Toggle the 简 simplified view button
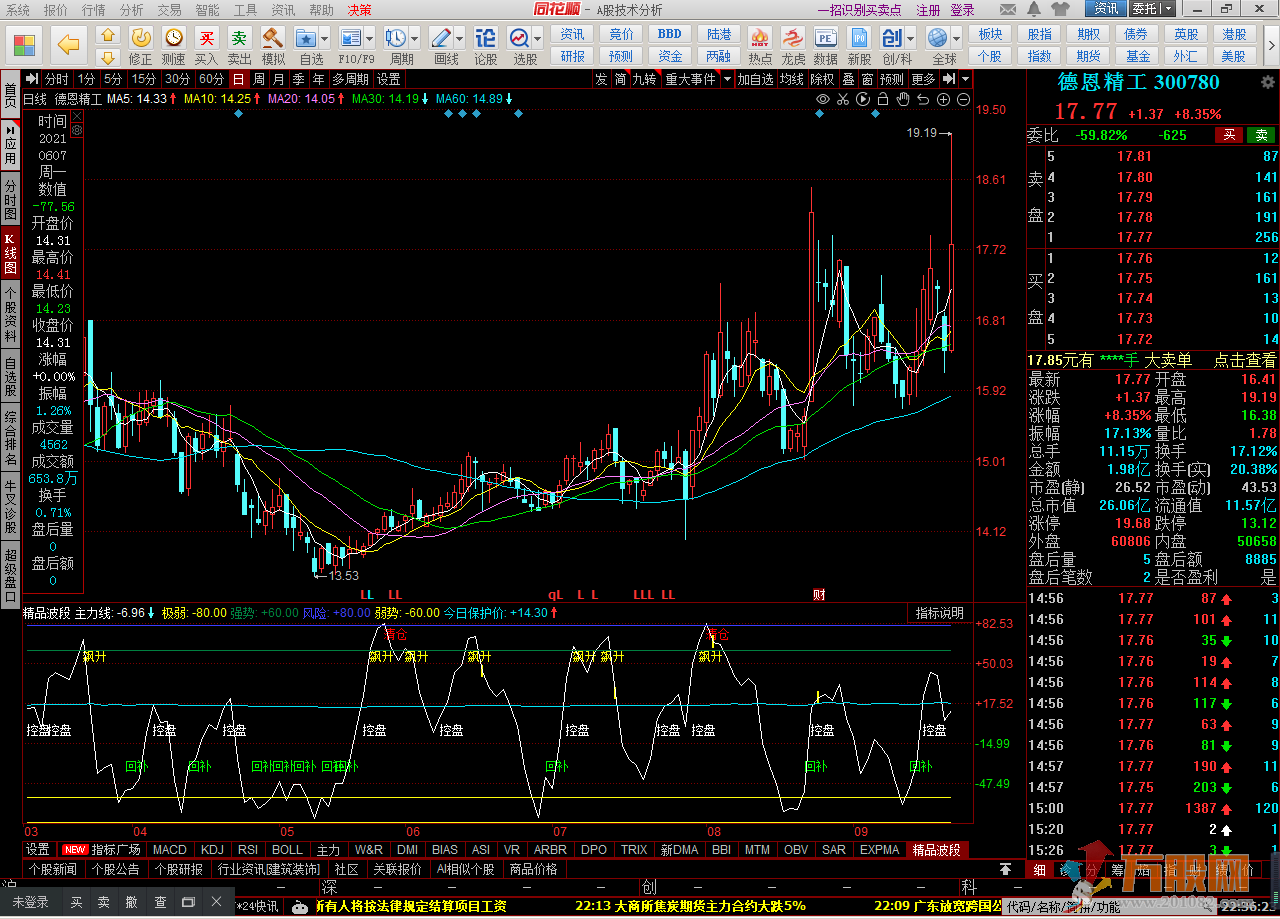This screenshot has height=919, width=1280. [x=621, y=79]
